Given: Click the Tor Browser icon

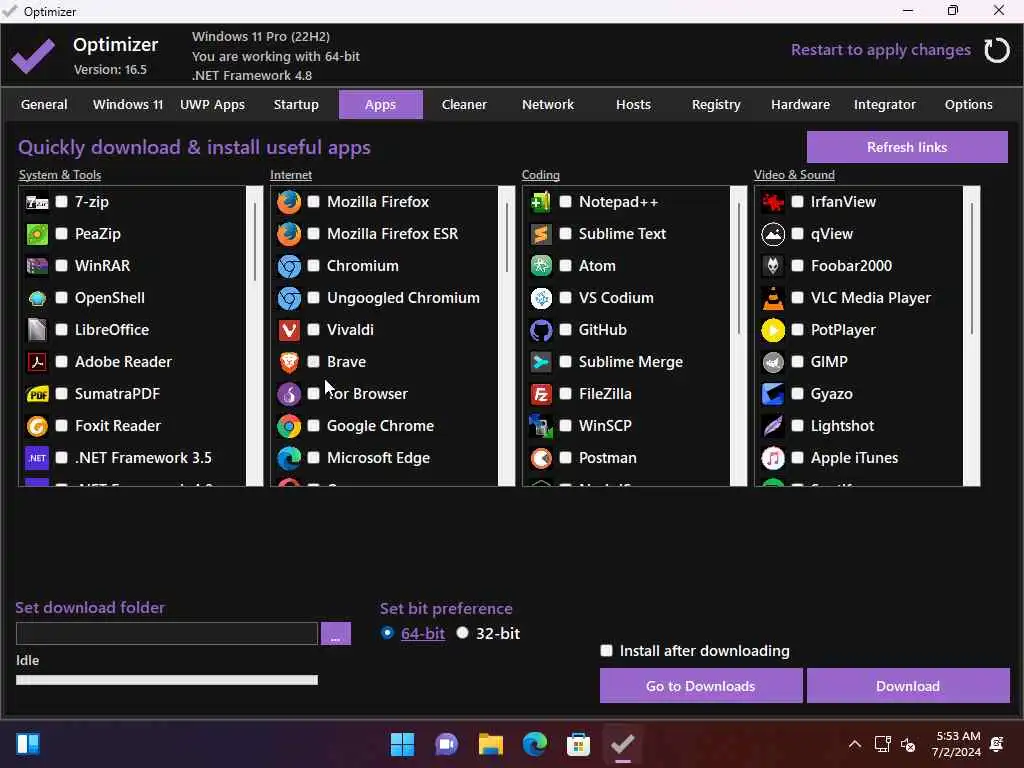Looking at the screenshot, I should click(x=289, y=394).
